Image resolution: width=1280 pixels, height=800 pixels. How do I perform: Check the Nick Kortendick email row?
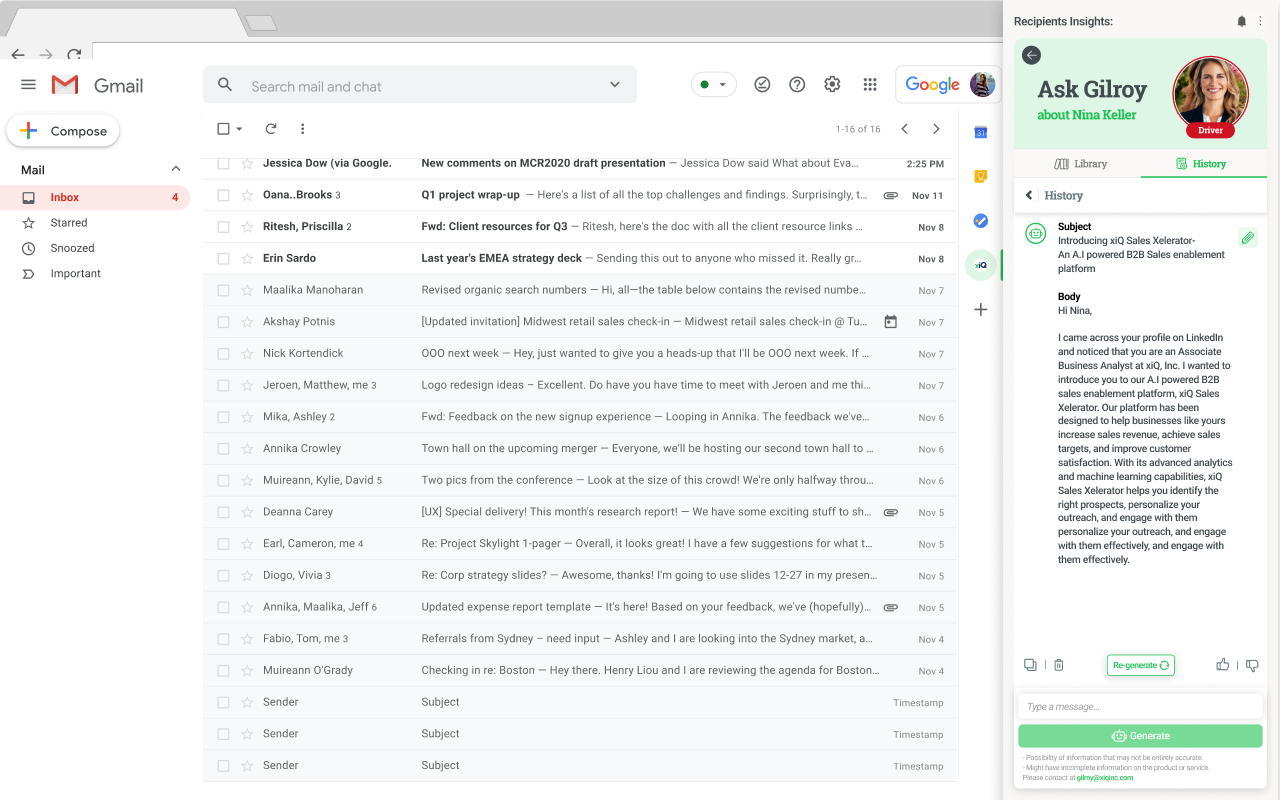(x=223, y=353)
